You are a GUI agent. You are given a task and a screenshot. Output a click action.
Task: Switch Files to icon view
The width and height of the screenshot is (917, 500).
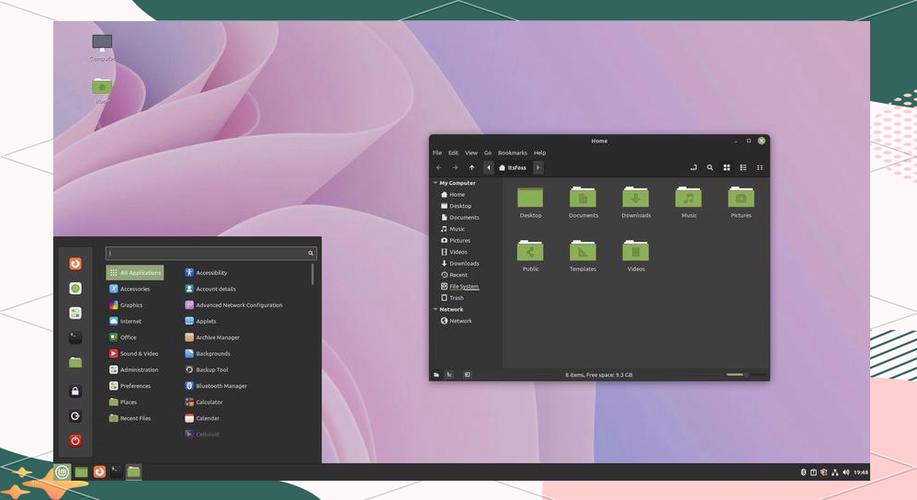726,167
